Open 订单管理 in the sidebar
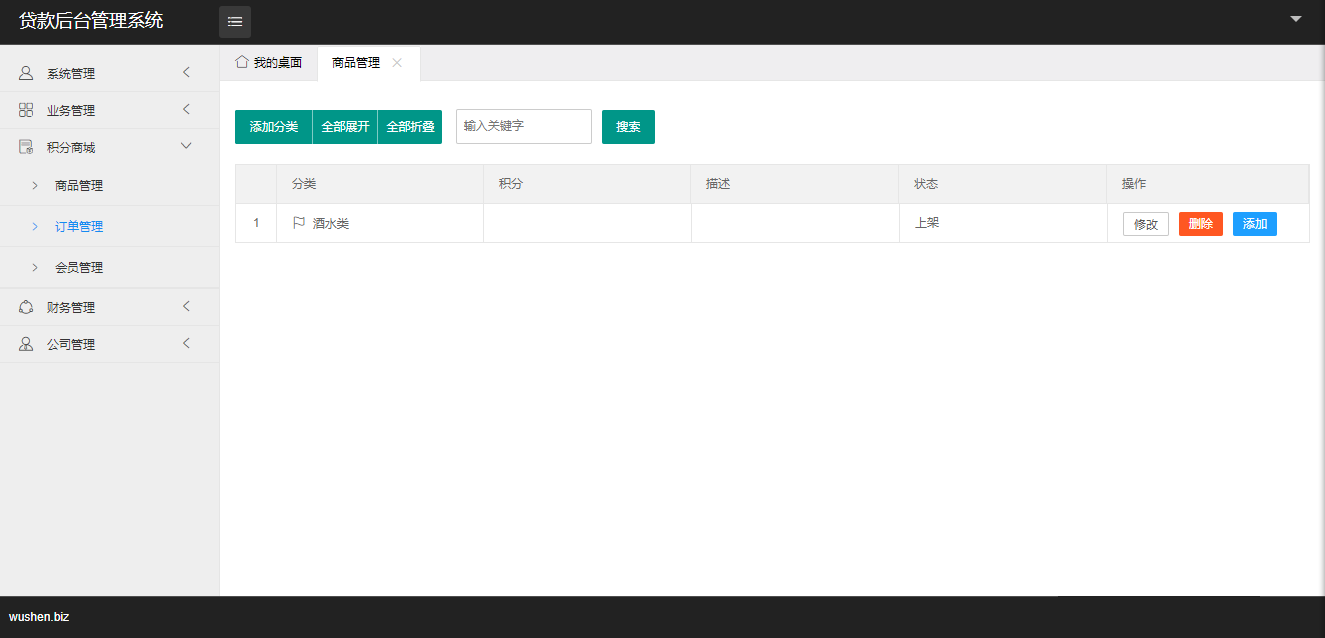The width and height of the screenshot is (1325, 638). [79, 227]
